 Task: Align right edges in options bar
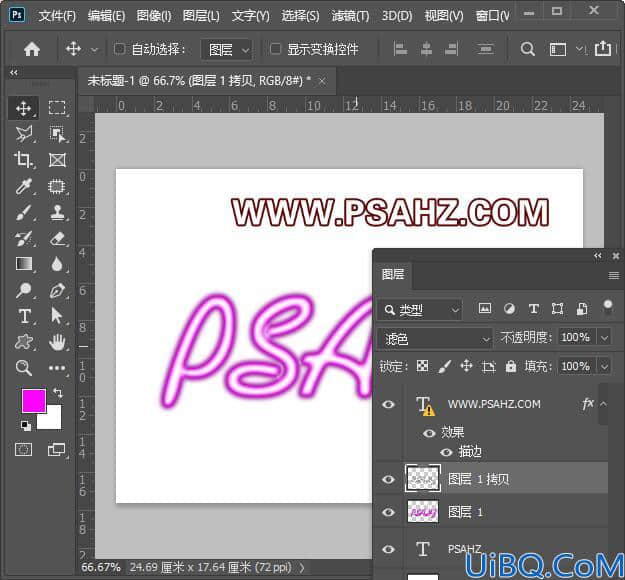(452, 49)
